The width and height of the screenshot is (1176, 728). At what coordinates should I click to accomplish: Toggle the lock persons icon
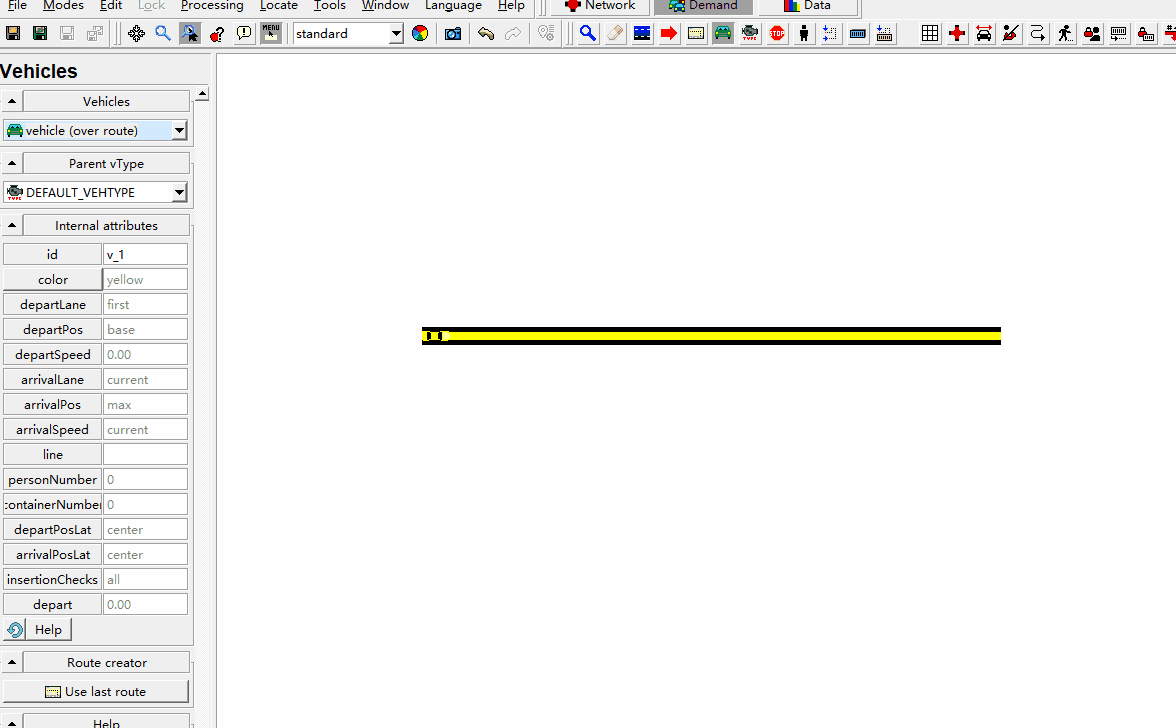(1092, 34)
